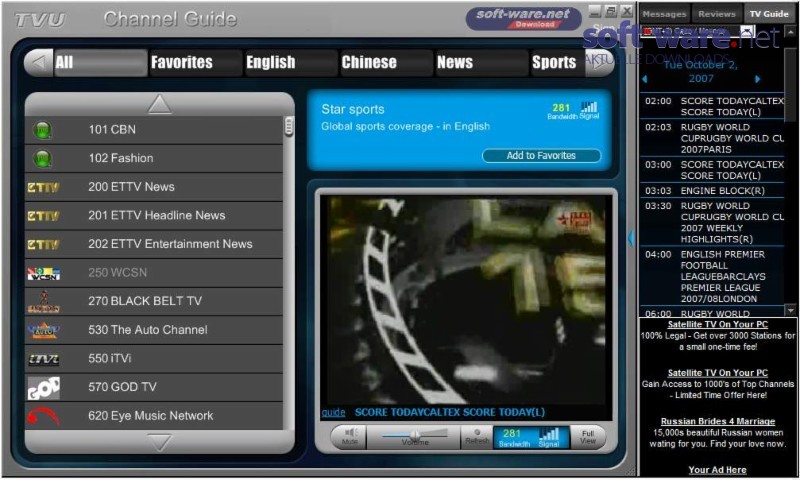The height and width of the screenshot is (480, 800).
Task: Go to previous category tabs with left arrow
Action: pos(39,63)
